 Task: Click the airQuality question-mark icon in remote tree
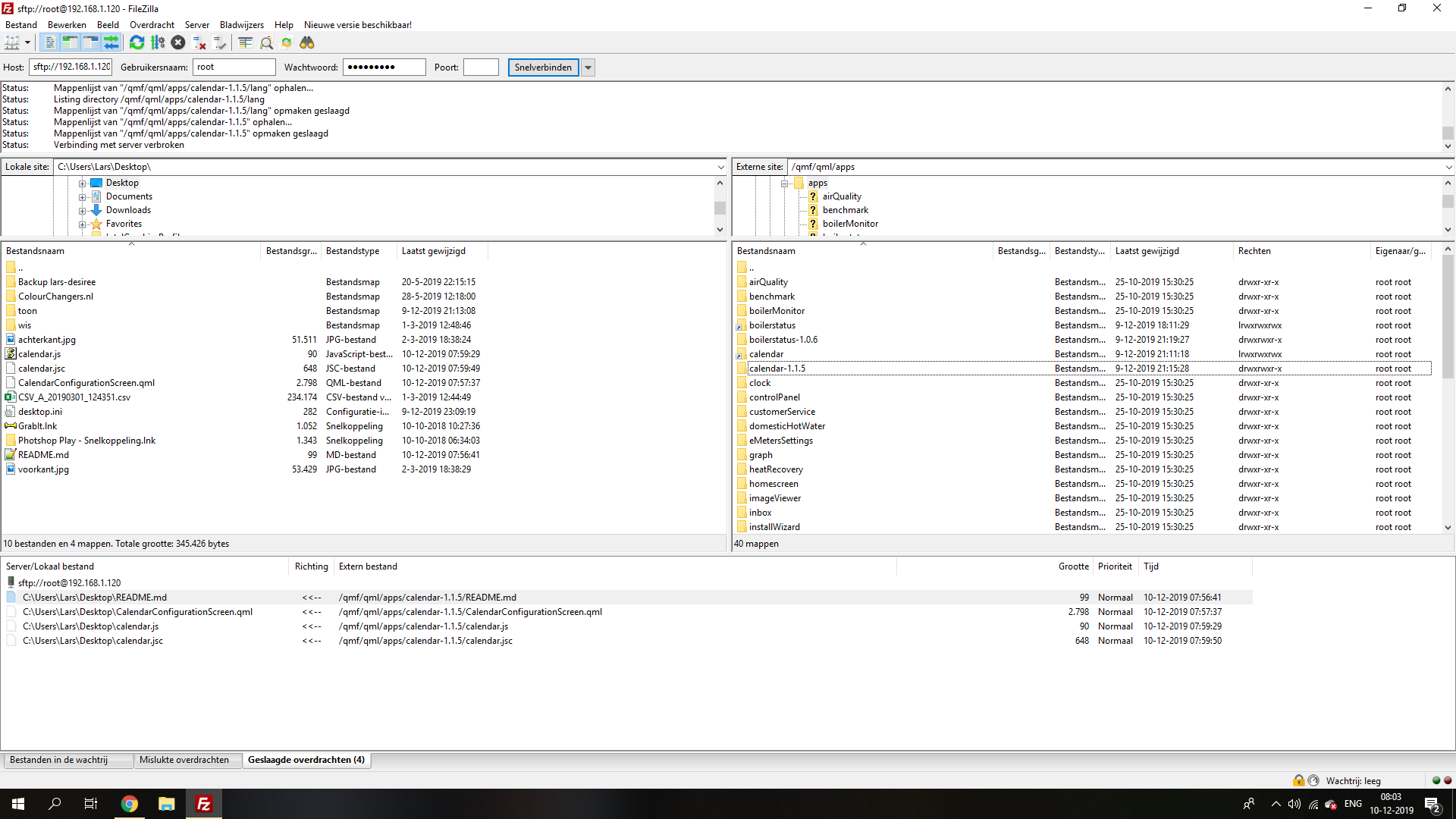tap(813, 196)
